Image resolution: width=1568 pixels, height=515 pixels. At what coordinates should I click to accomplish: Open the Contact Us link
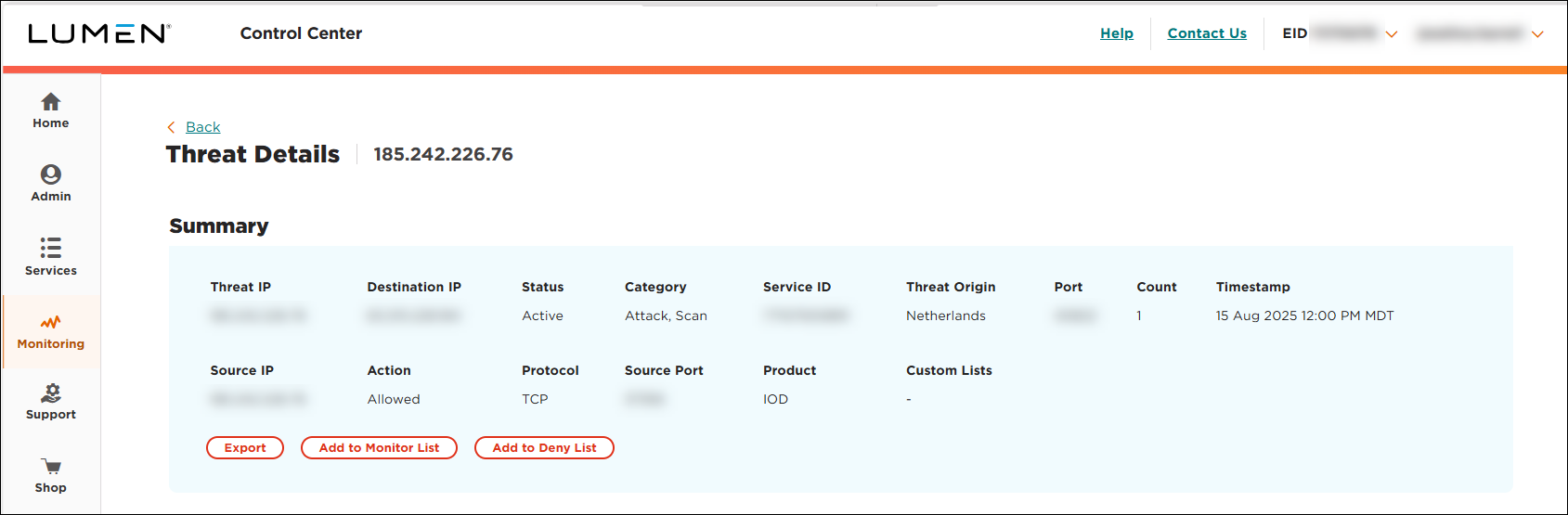(x=1207, y=33)
